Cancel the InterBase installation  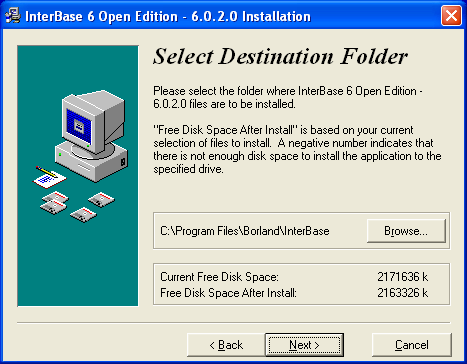[x=412, y=345]
